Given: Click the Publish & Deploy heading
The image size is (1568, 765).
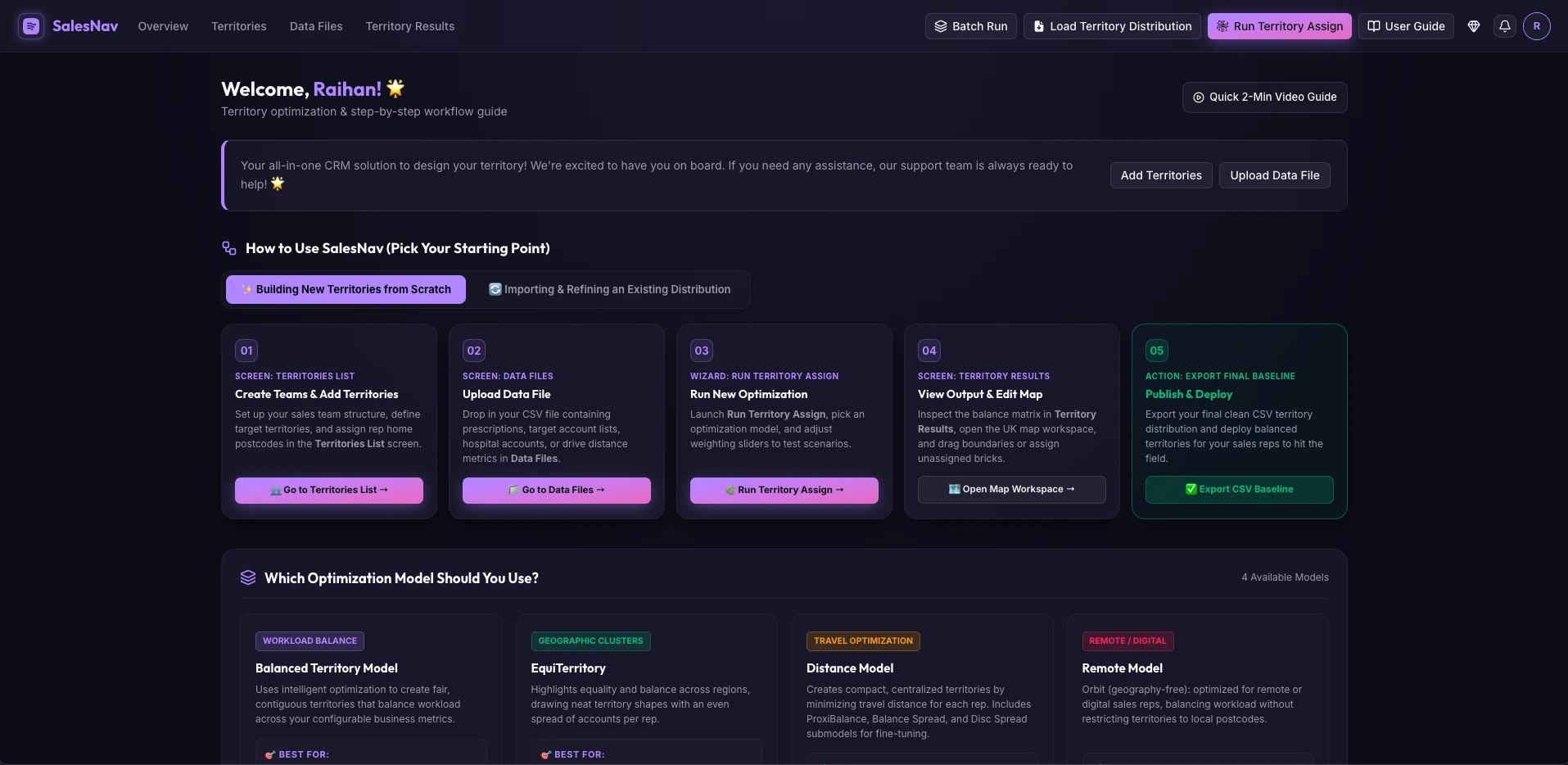Looking at the screenshot, I should (x=1189, y=394).
